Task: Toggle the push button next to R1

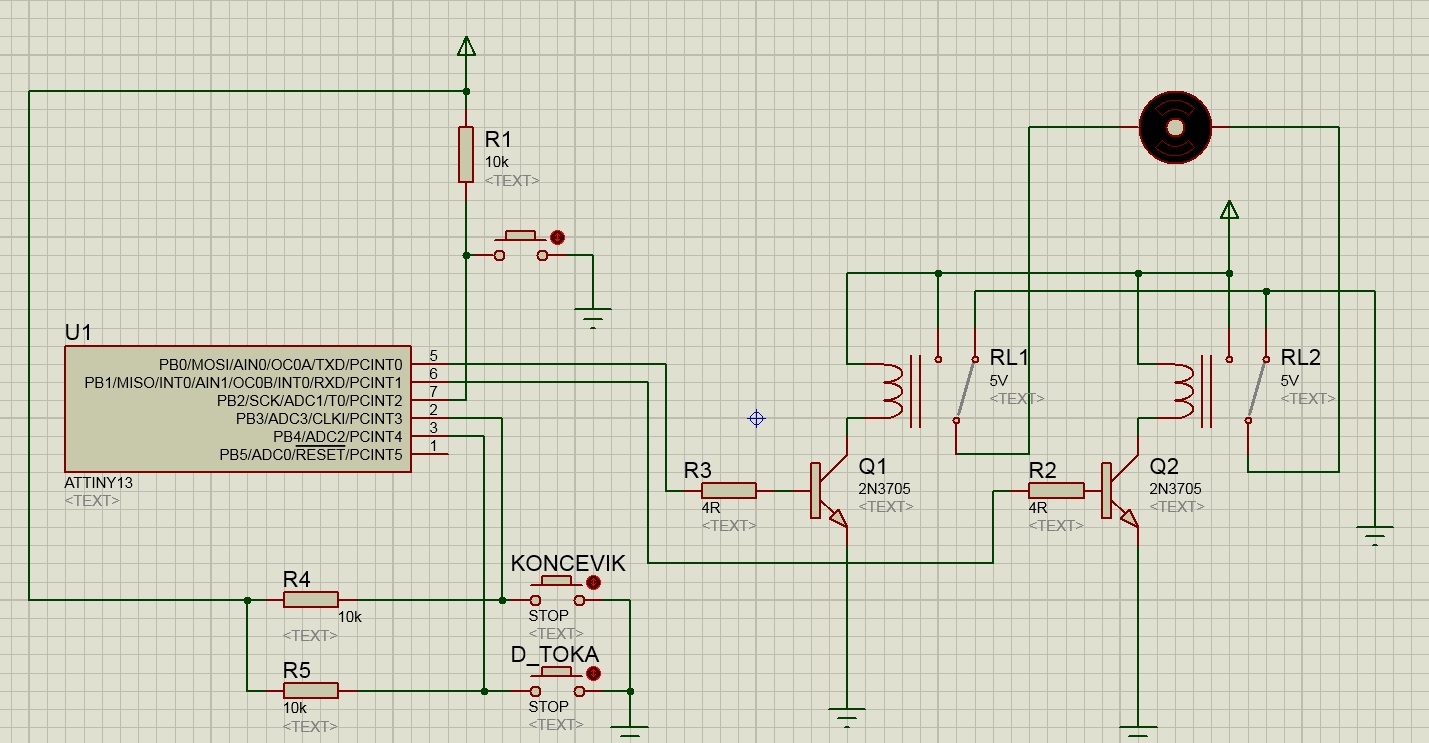Action: (x=521, y=246)
